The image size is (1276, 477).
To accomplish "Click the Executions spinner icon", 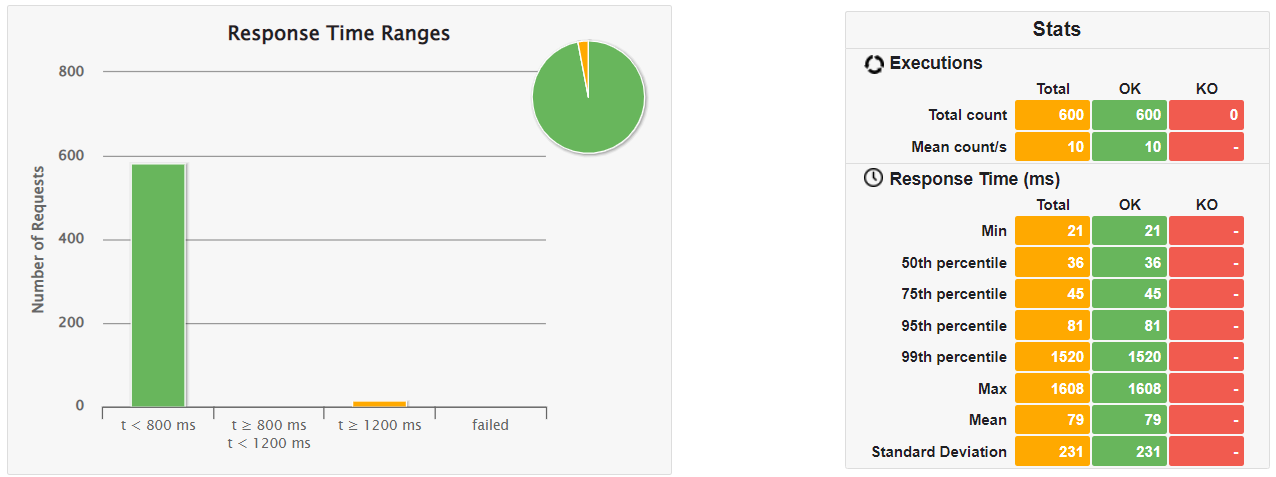I will [x=874, y=64].
